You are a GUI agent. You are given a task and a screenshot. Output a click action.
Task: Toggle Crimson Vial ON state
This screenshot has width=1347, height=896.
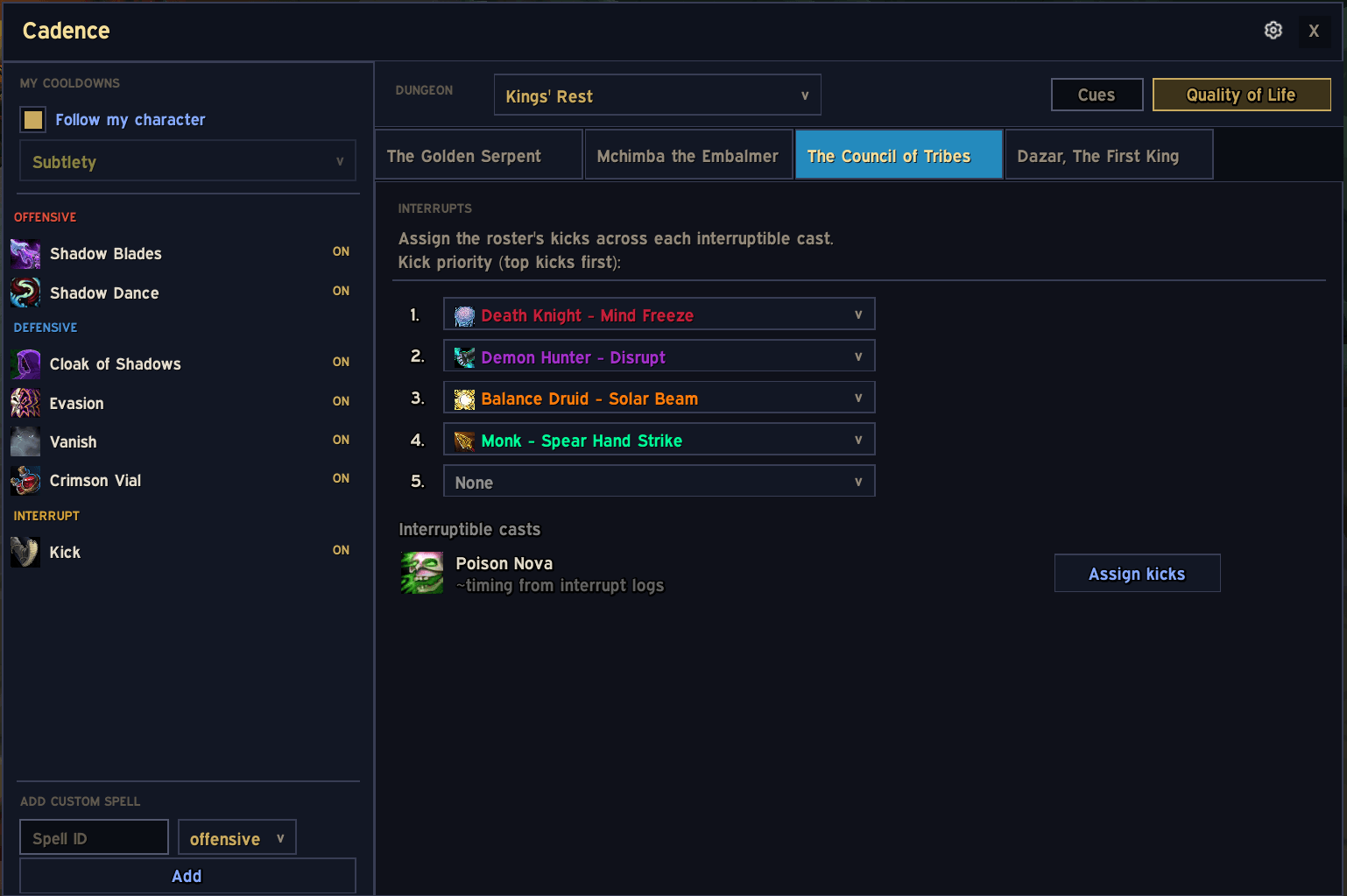click(341, 478)
